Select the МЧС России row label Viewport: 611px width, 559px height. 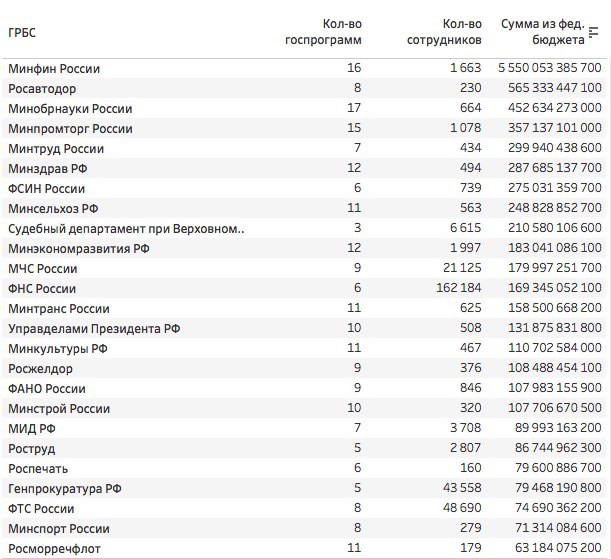coord(43,269)
